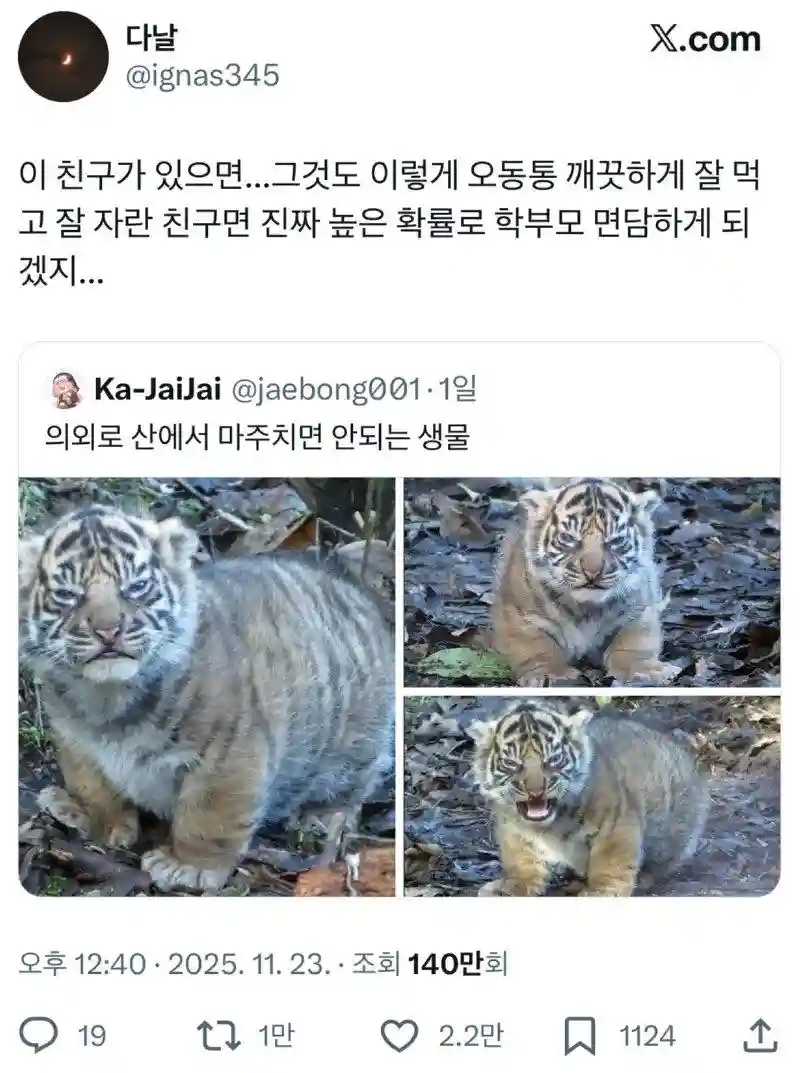800x1073 pixels.
Task: Click the 오후 12:40 timestamp
Action: click(x=83, y=964)
